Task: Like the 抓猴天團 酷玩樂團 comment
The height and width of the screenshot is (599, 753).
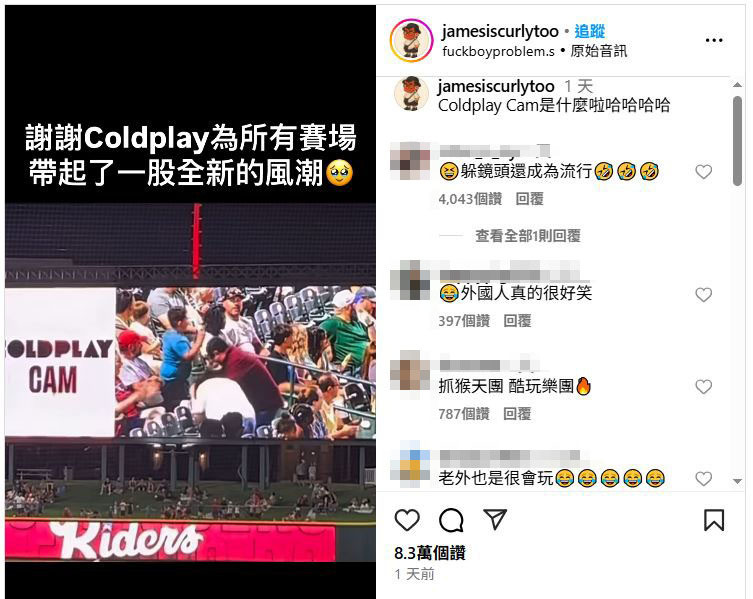Action: pos(704,387)
